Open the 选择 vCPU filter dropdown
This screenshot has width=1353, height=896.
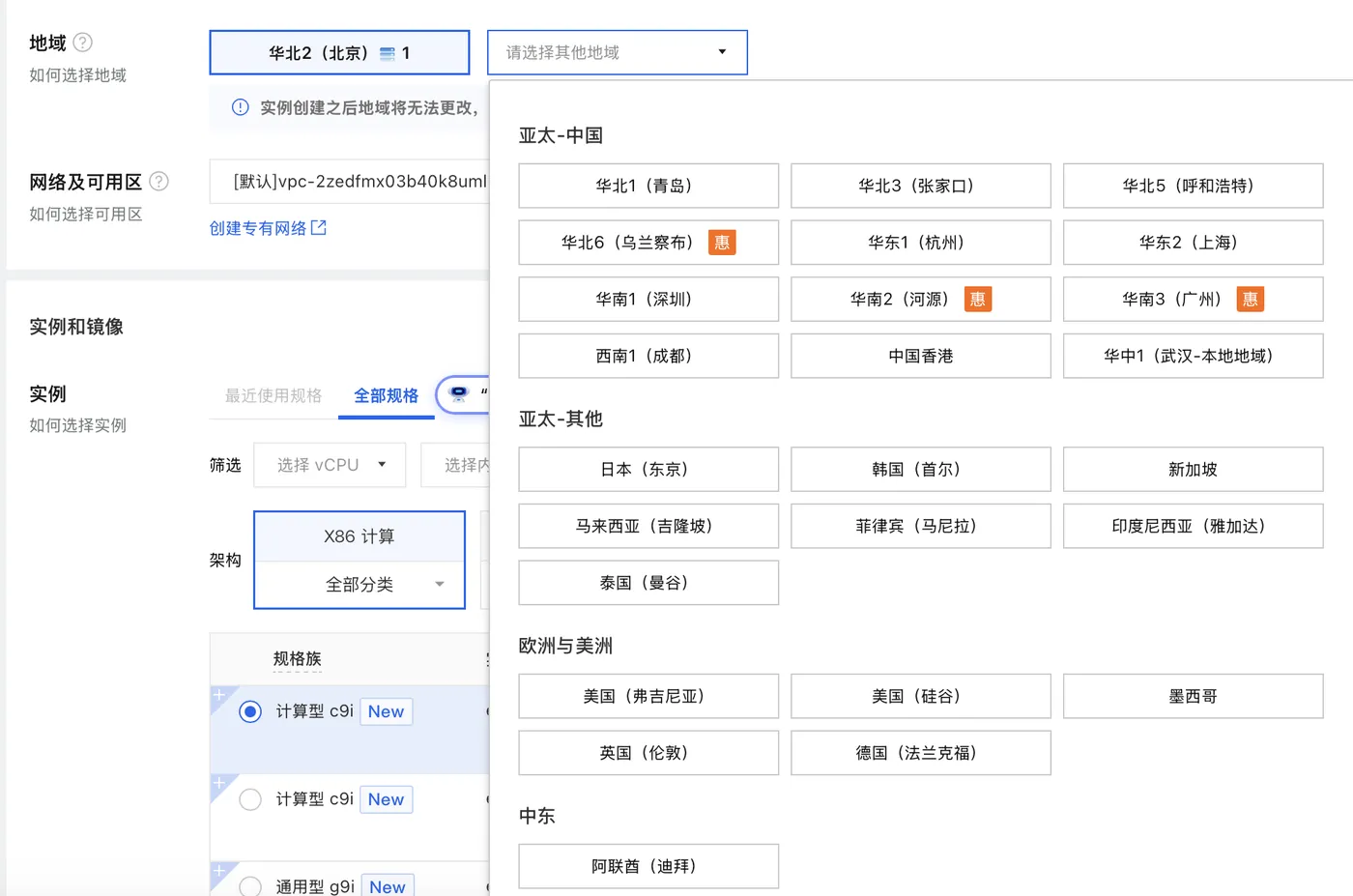click(330, 465)
